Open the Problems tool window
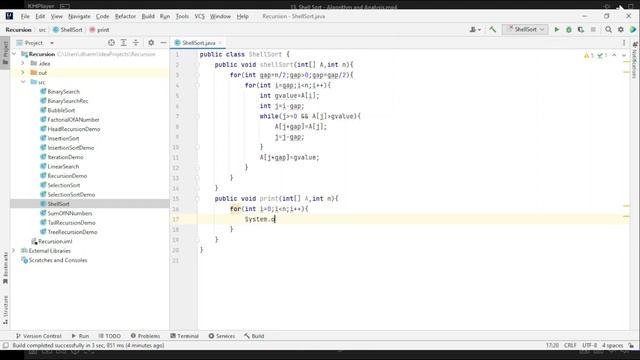 145,336
